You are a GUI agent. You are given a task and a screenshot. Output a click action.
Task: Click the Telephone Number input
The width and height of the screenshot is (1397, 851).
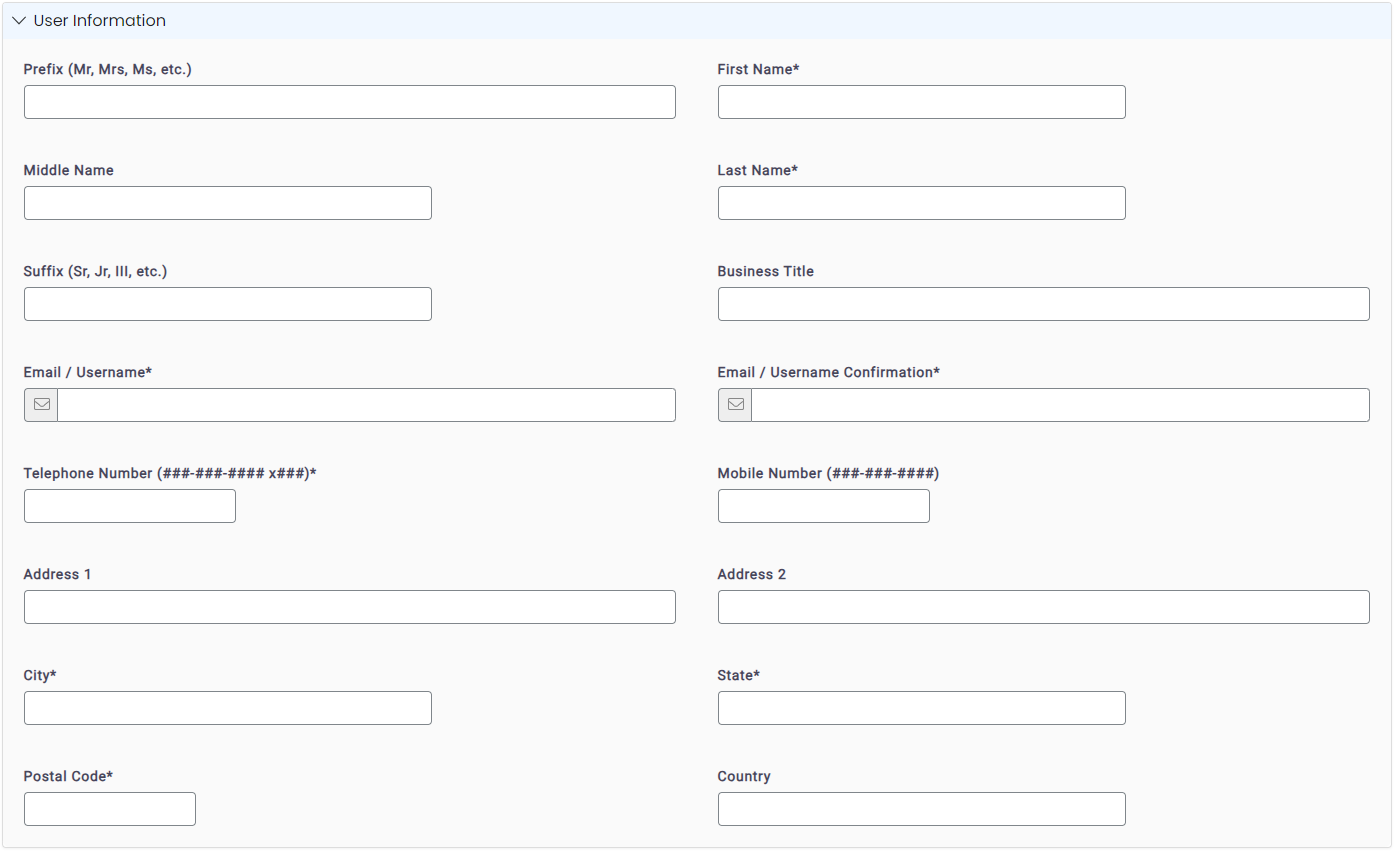point(129,505)
